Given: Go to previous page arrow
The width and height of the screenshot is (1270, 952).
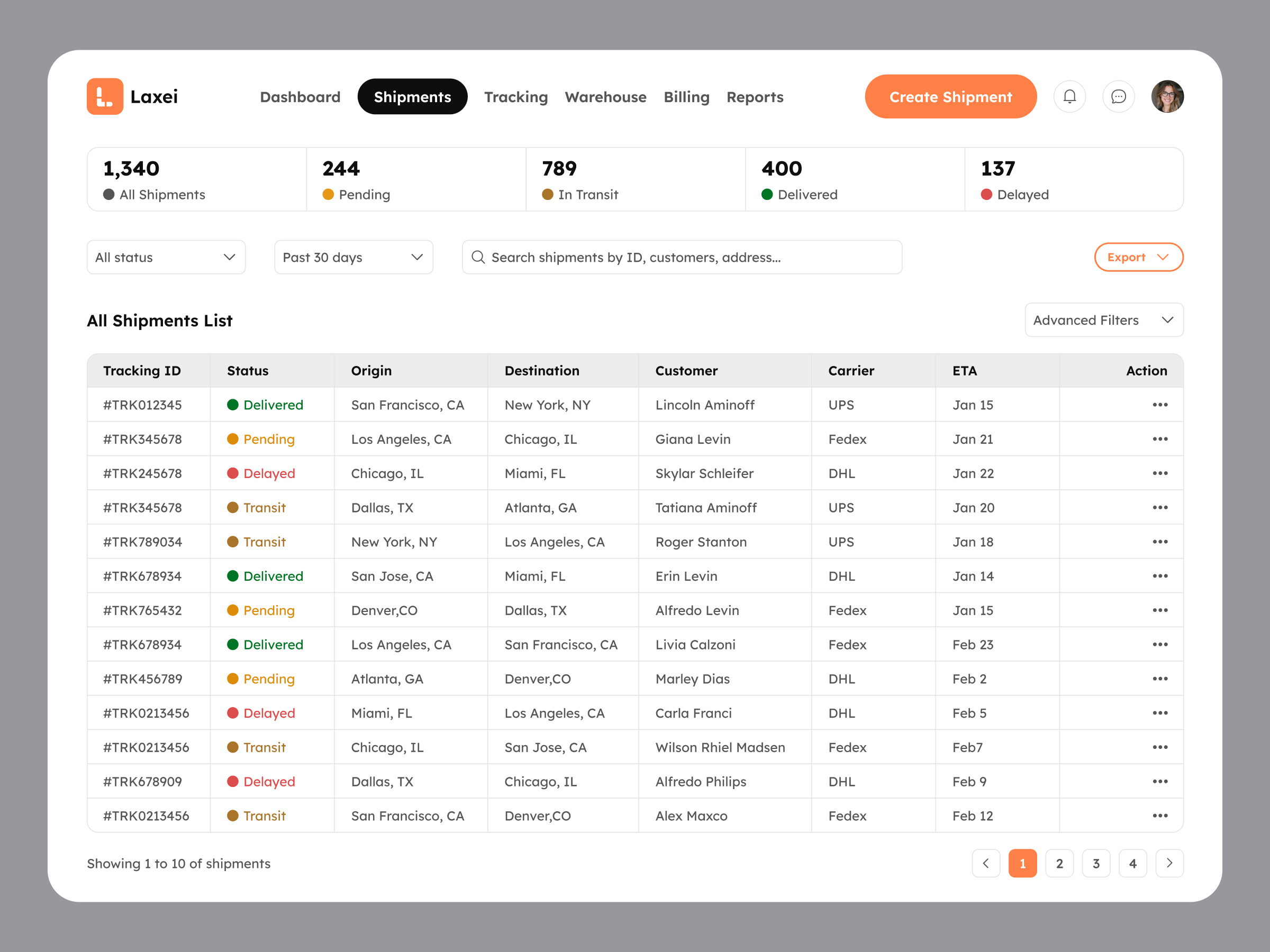Looking at the screenshot, I should 986,863.
